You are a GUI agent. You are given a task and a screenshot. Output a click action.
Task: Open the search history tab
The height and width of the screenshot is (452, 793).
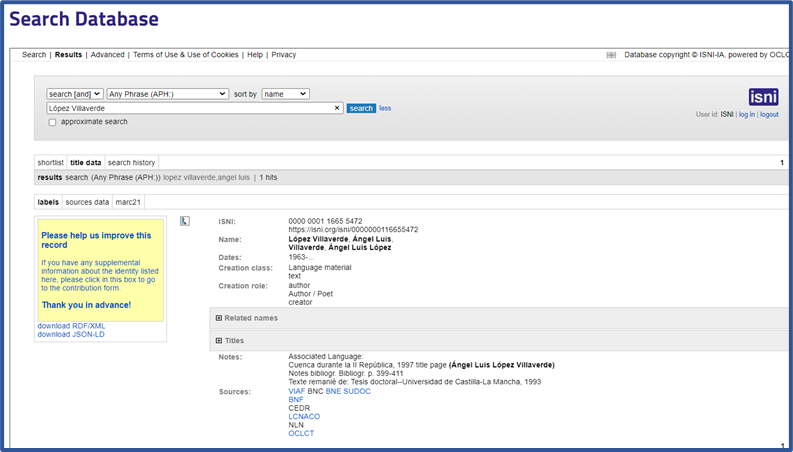click(x=131, y=163)
